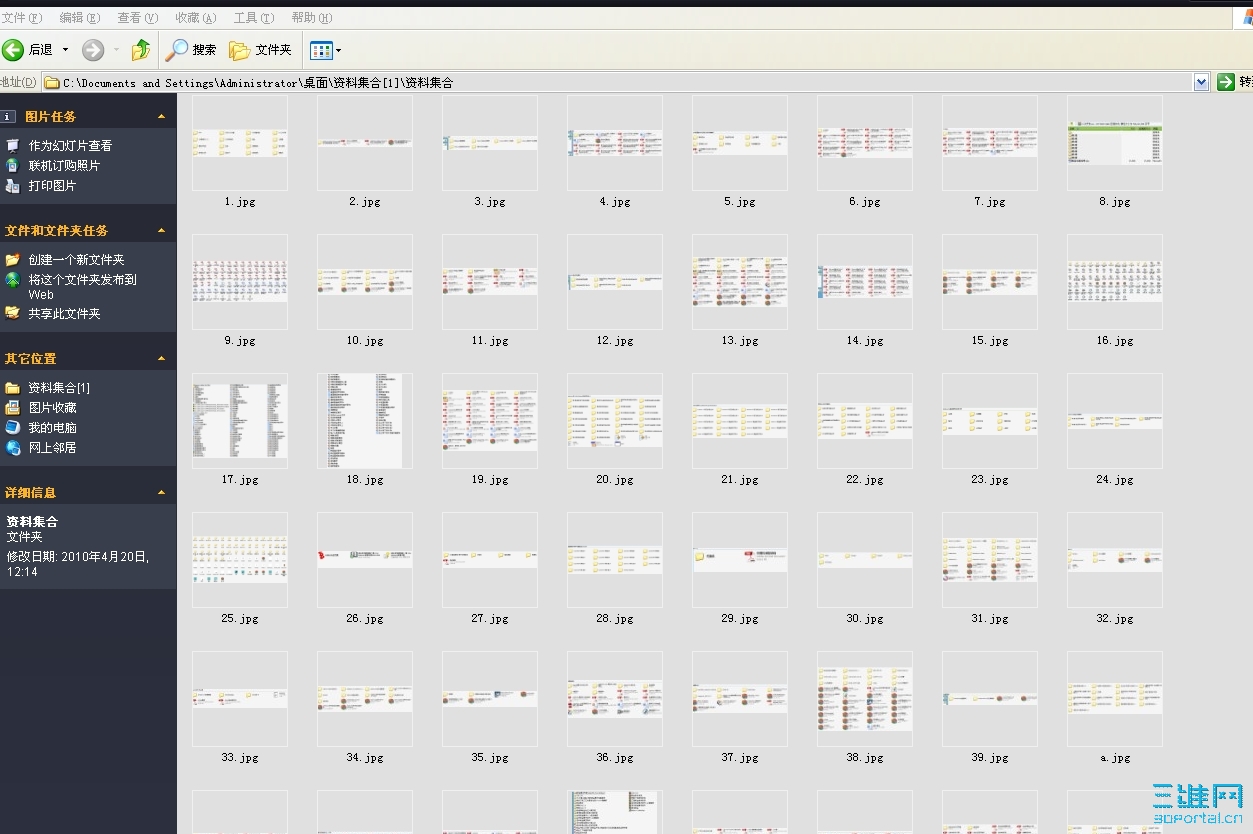
Task: Click the file name 22.jpg
Action: point(865,480)
